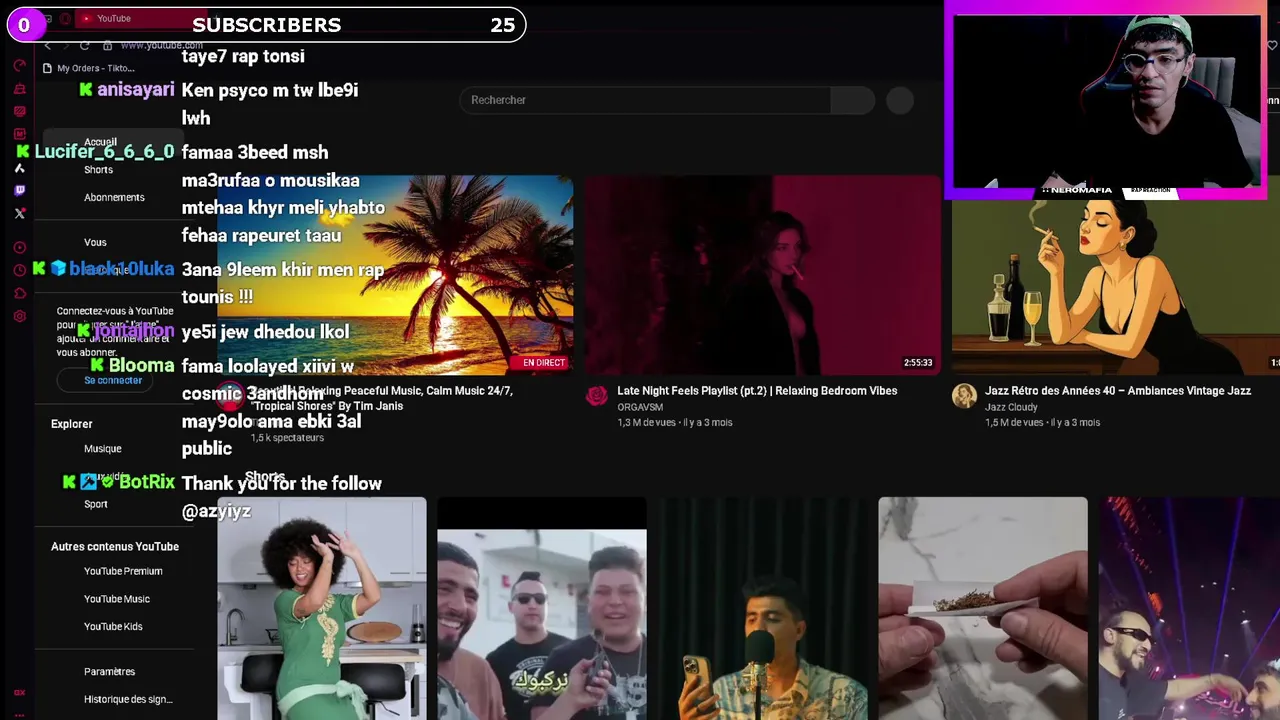Play the Late Night Feels Playlist thumbnail
Viewport: 1280px width, 720px height.
point(762,275)
